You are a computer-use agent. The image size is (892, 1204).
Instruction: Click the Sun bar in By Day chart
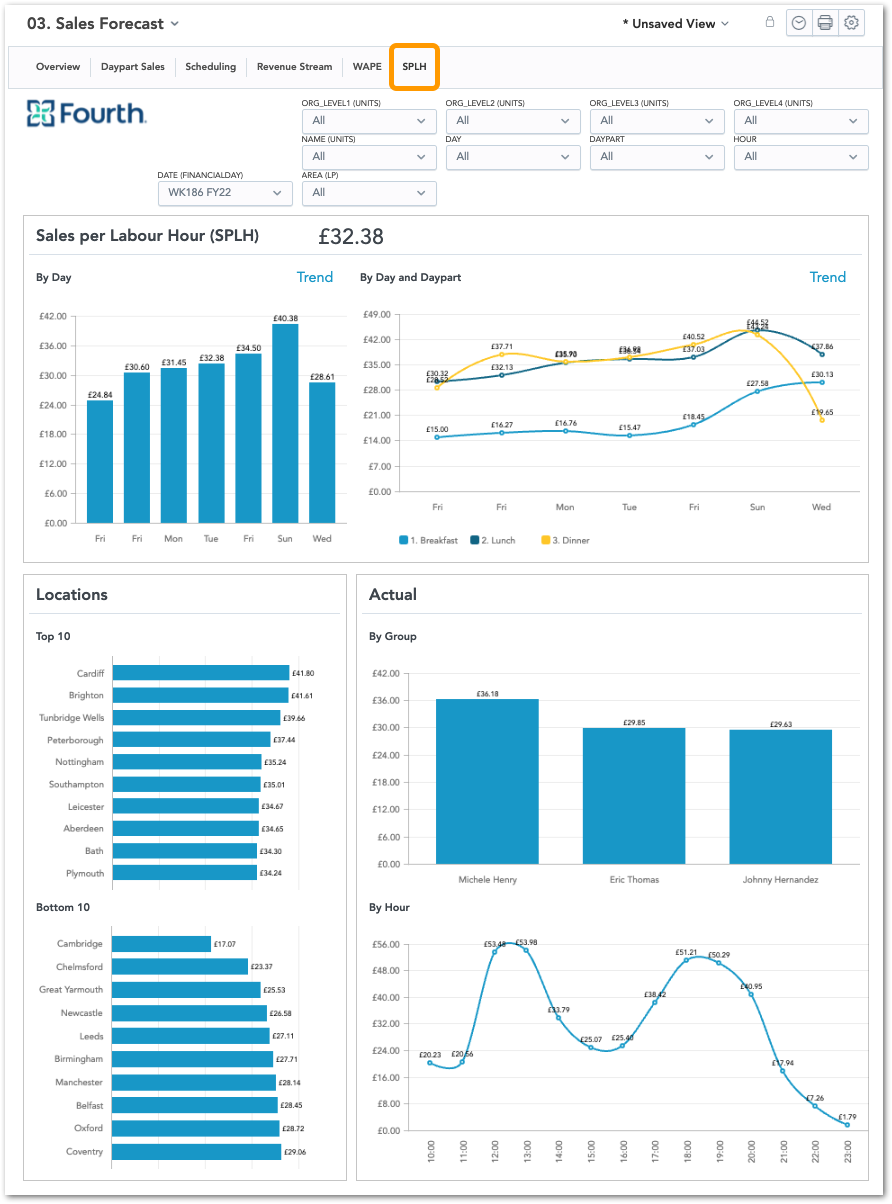click(285, 423)
